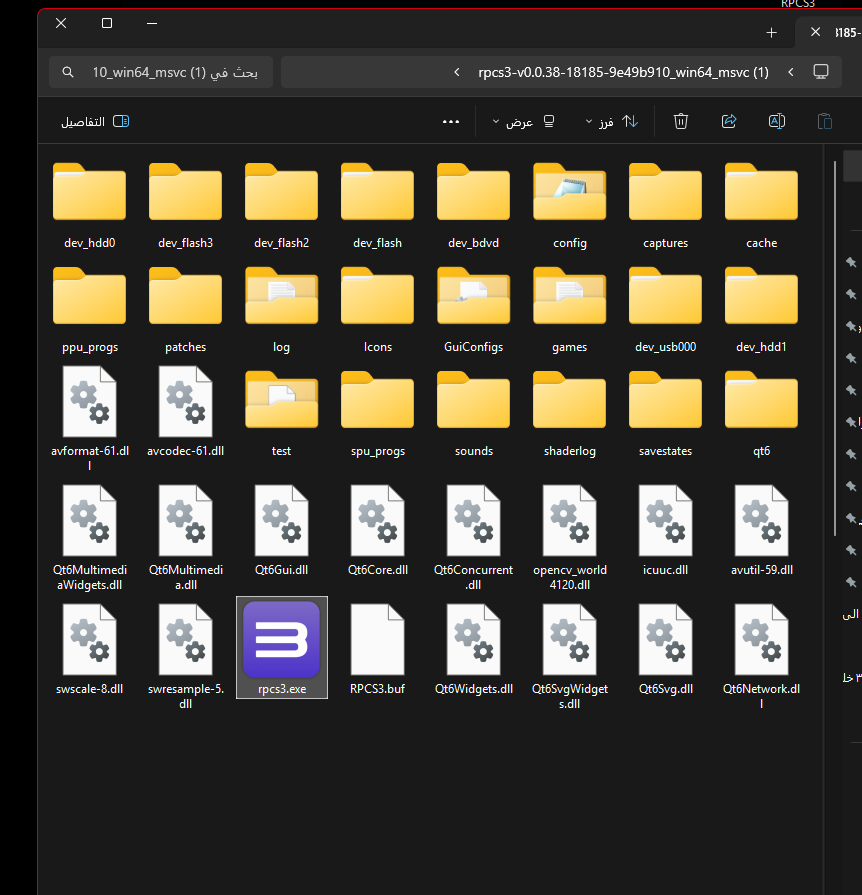This screenshot has height=895, width=862.
Task: Select the avcodec-61.dll file
Action: [x=186, y=412]
